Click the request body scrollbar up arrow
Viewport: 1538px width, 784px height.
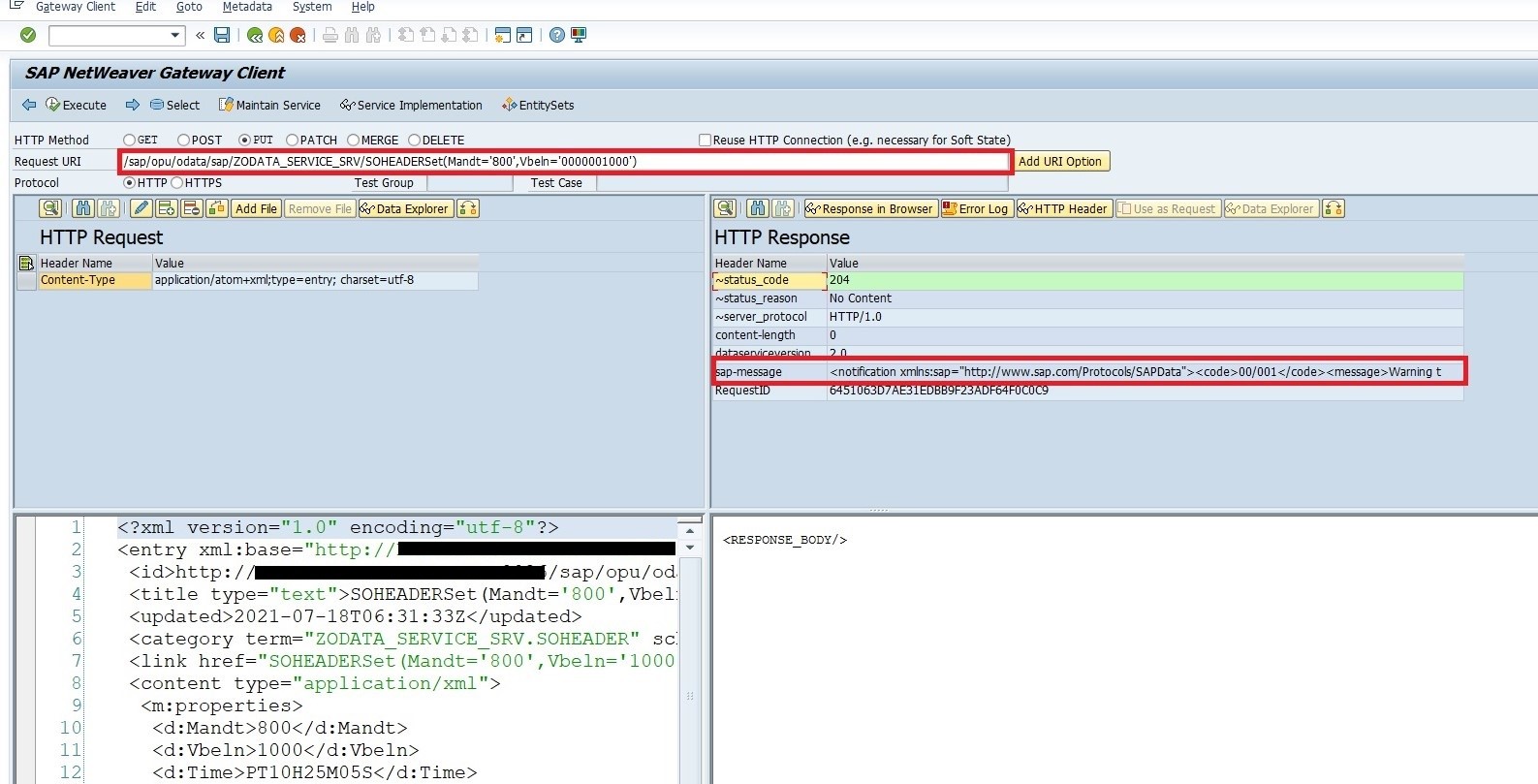pos(690,531)
